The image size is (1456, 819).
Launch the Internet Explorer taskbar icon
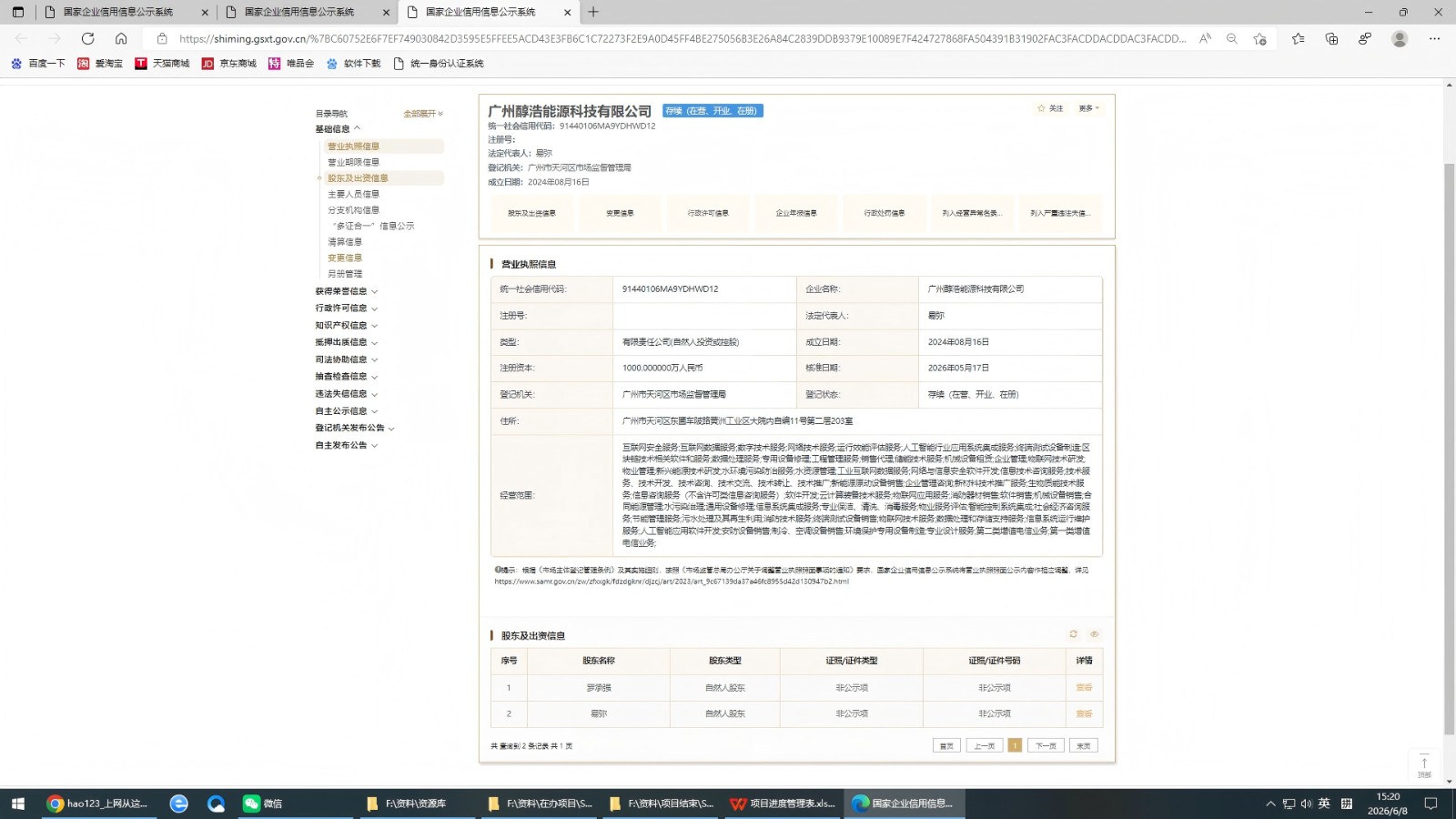(x=179, y=804)
